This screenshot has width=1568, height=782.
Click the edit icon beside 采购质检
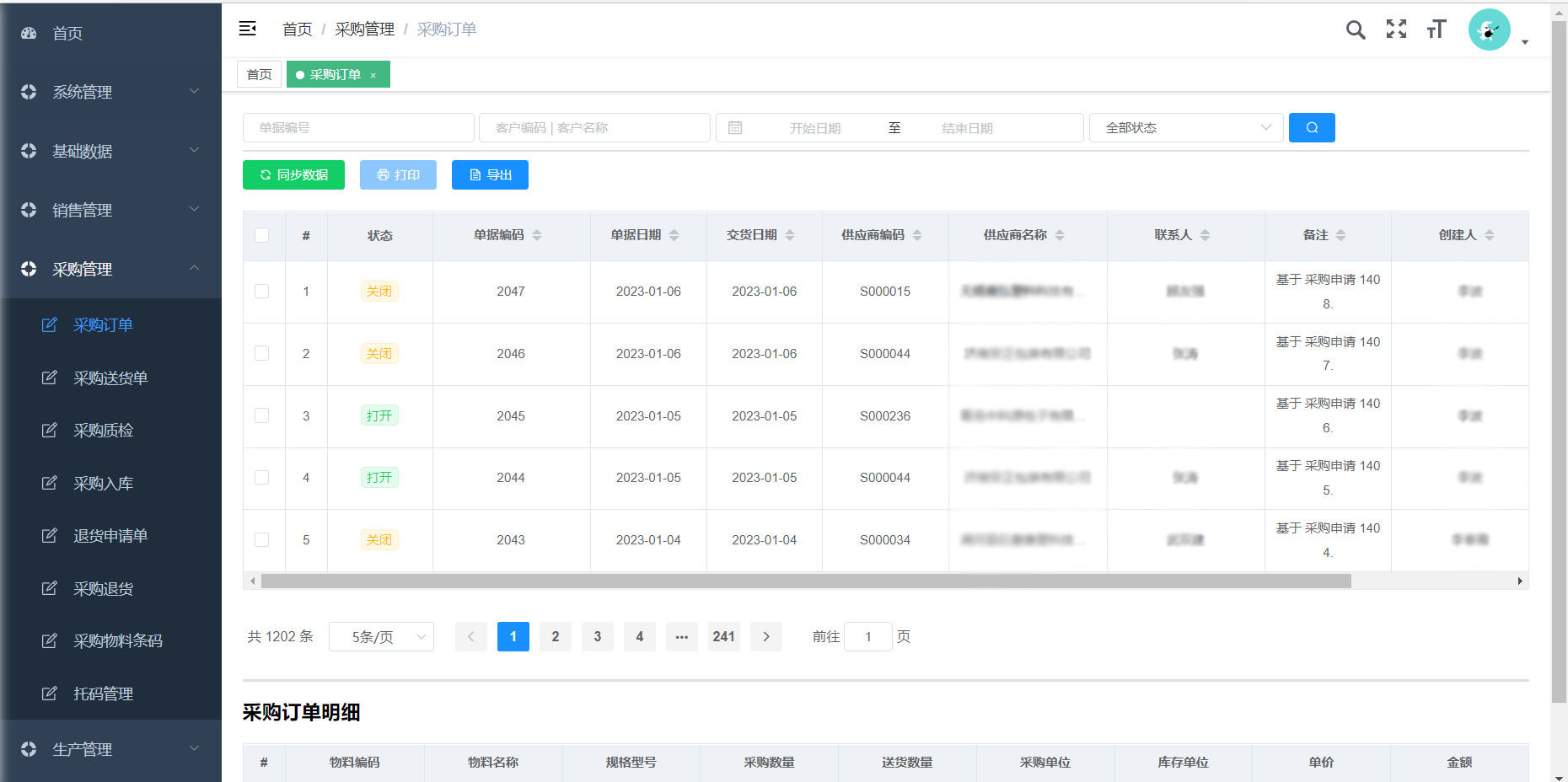50,430
